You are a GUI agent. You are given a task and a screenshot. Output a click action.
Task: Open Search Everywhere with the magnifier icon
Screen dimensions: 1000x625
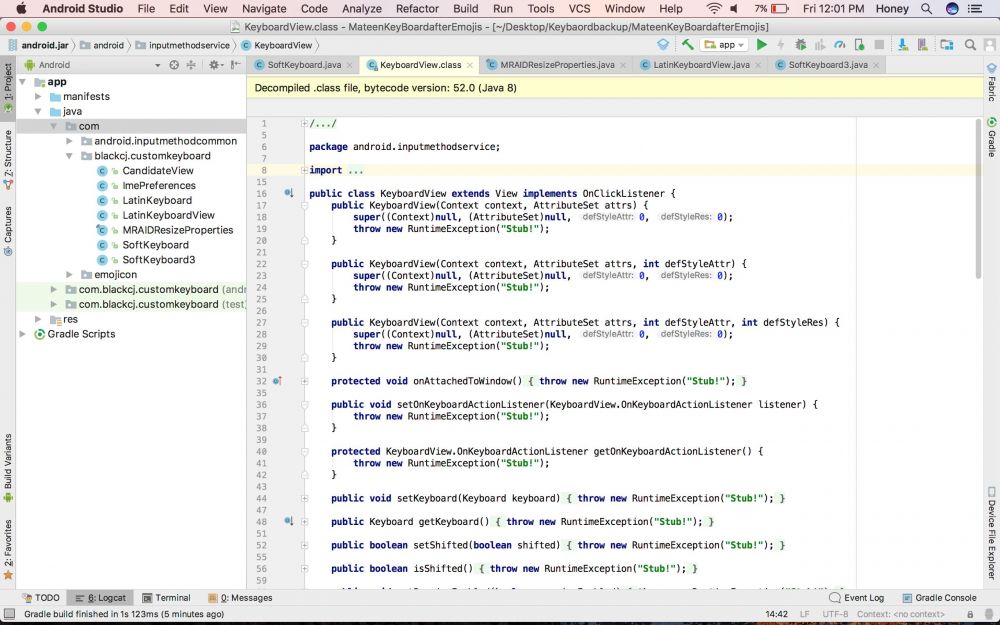968,44
